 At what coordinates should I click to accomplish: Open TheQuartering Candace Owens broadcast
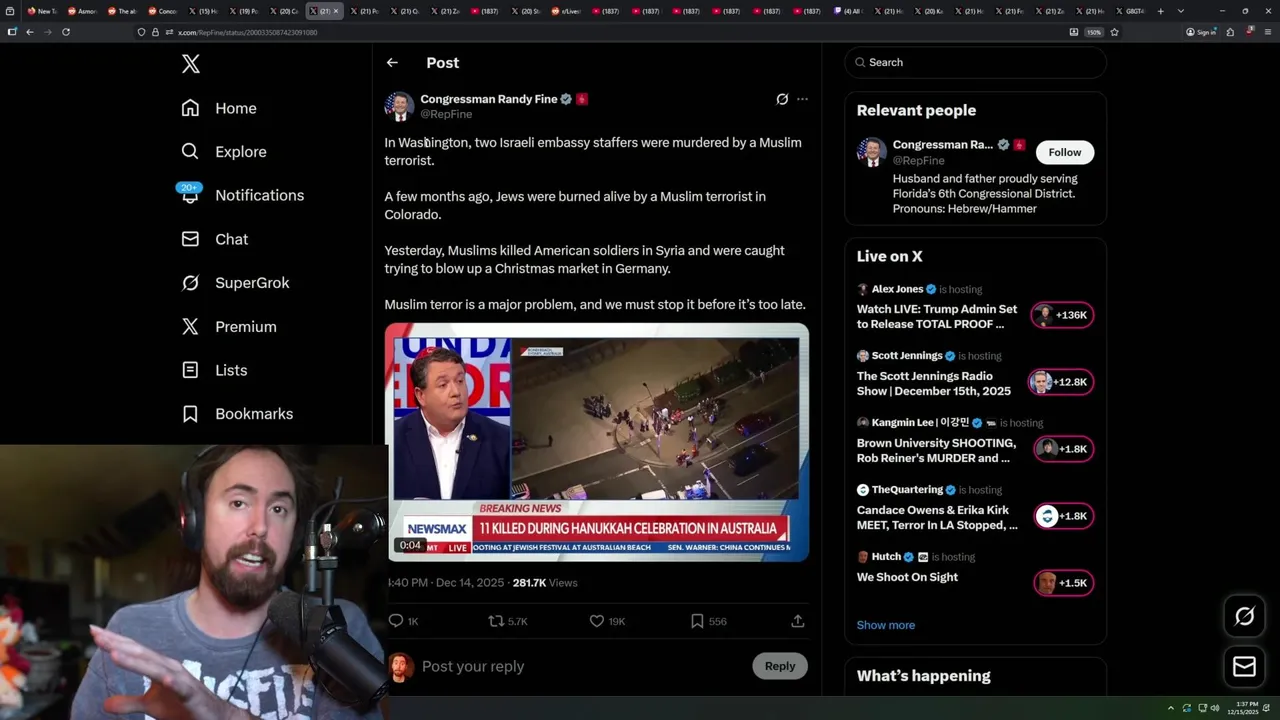pos(937,518)
